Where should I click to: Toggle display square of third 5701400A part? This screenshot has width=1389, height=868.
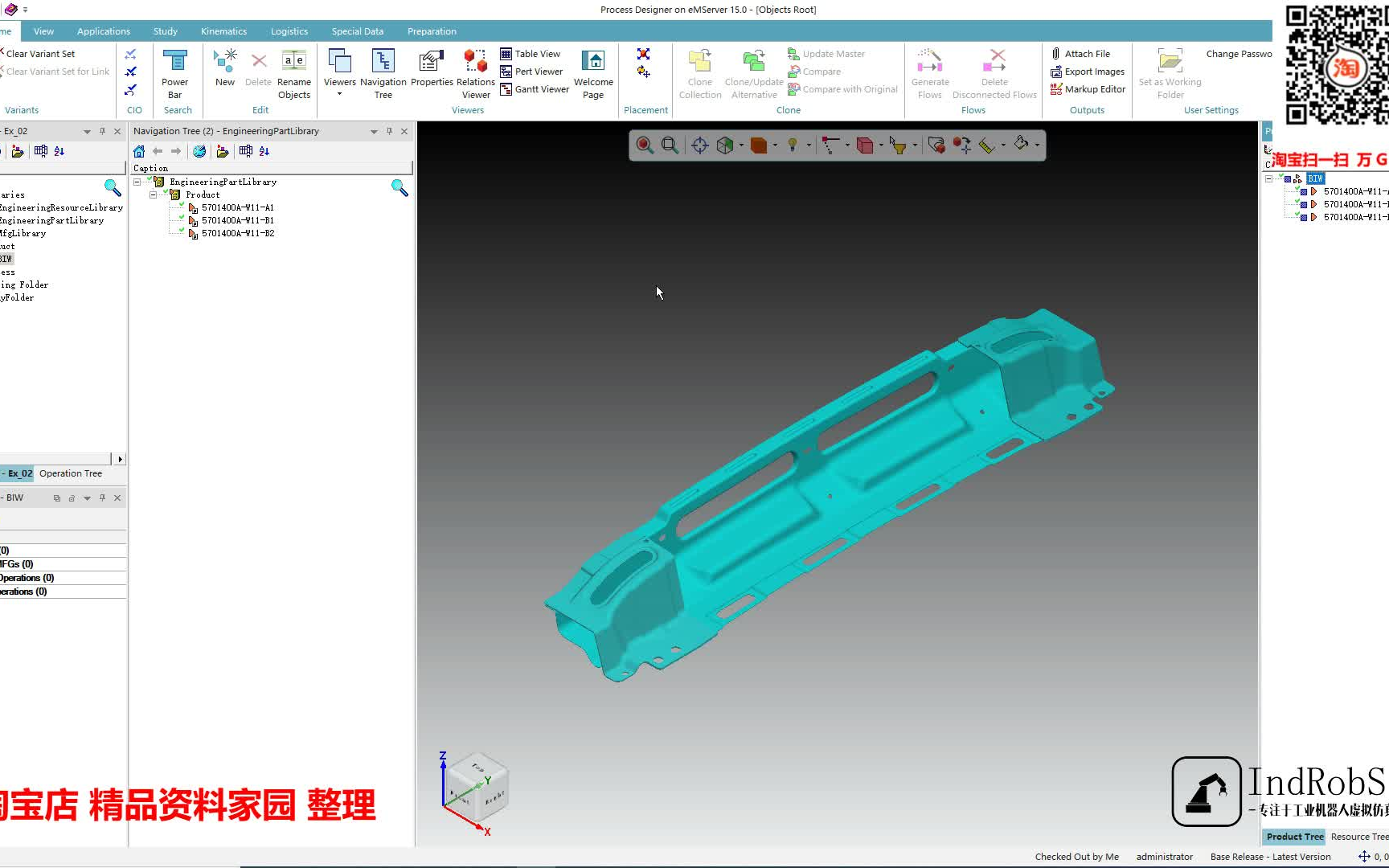1304,217
